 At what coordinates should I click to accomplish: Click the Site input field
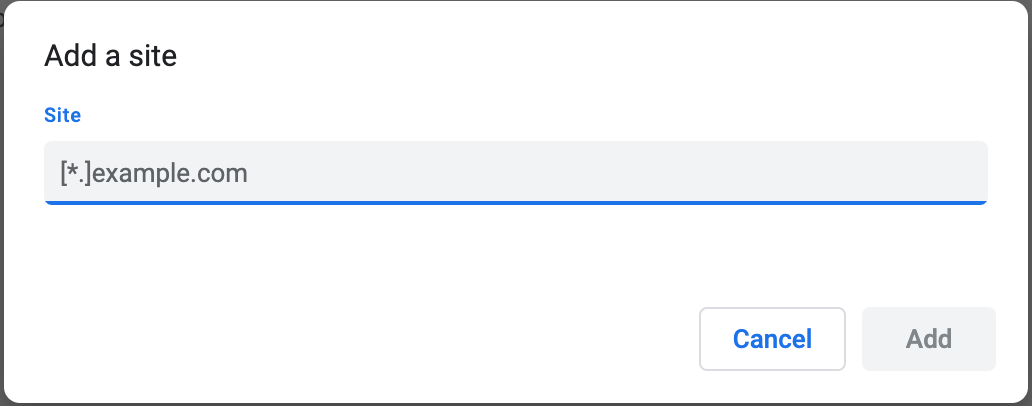(515, 173)
